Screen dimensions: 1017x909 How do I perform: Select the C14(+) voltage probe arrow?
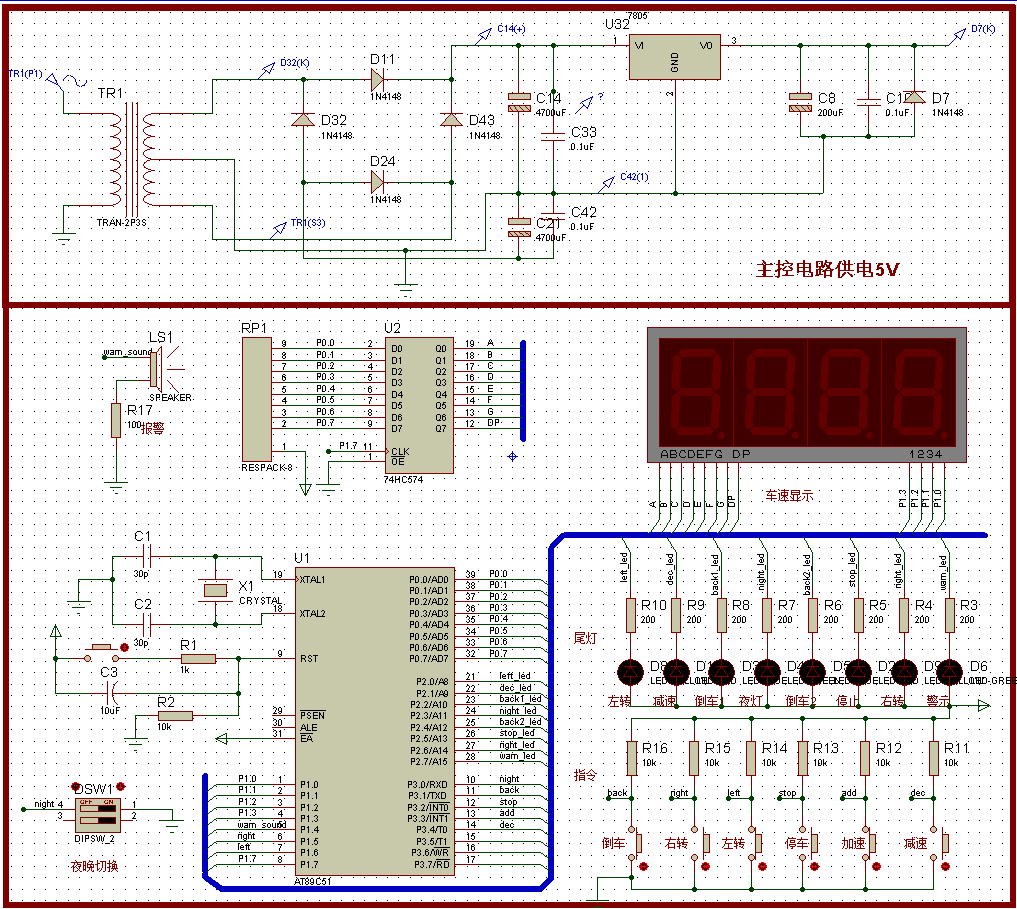(483, 36)
